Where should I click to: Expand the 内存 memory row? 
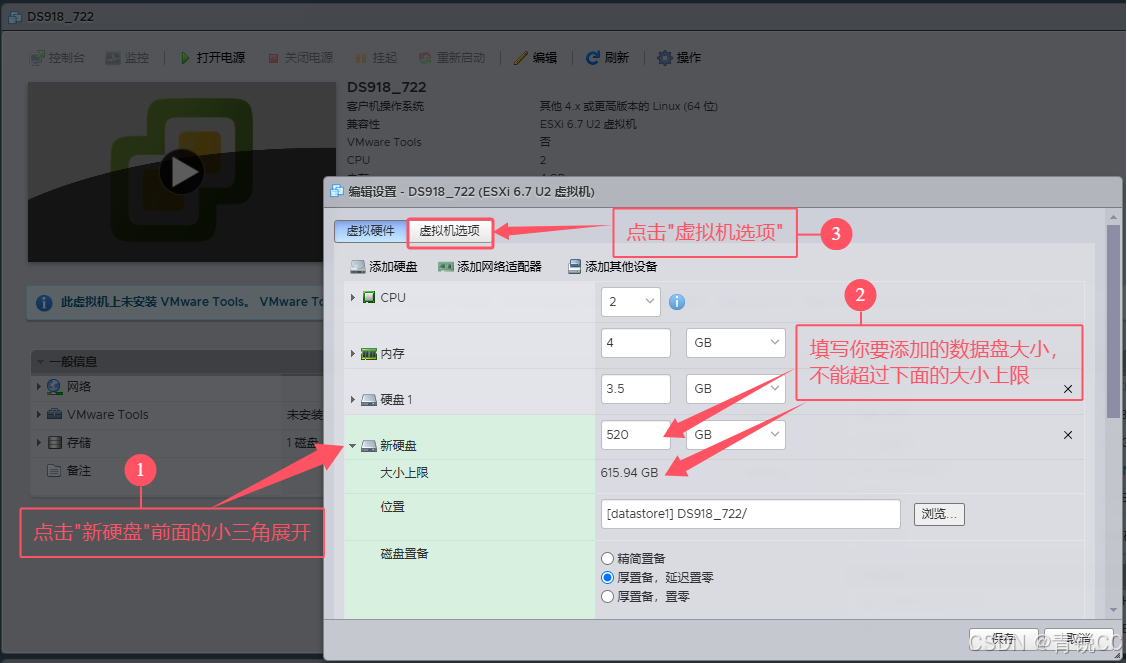point(353,354)
